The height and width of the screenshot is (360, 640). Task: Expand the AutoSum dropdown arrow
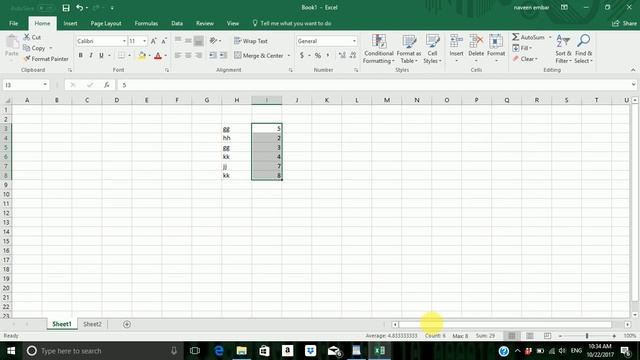pos(550,37)
